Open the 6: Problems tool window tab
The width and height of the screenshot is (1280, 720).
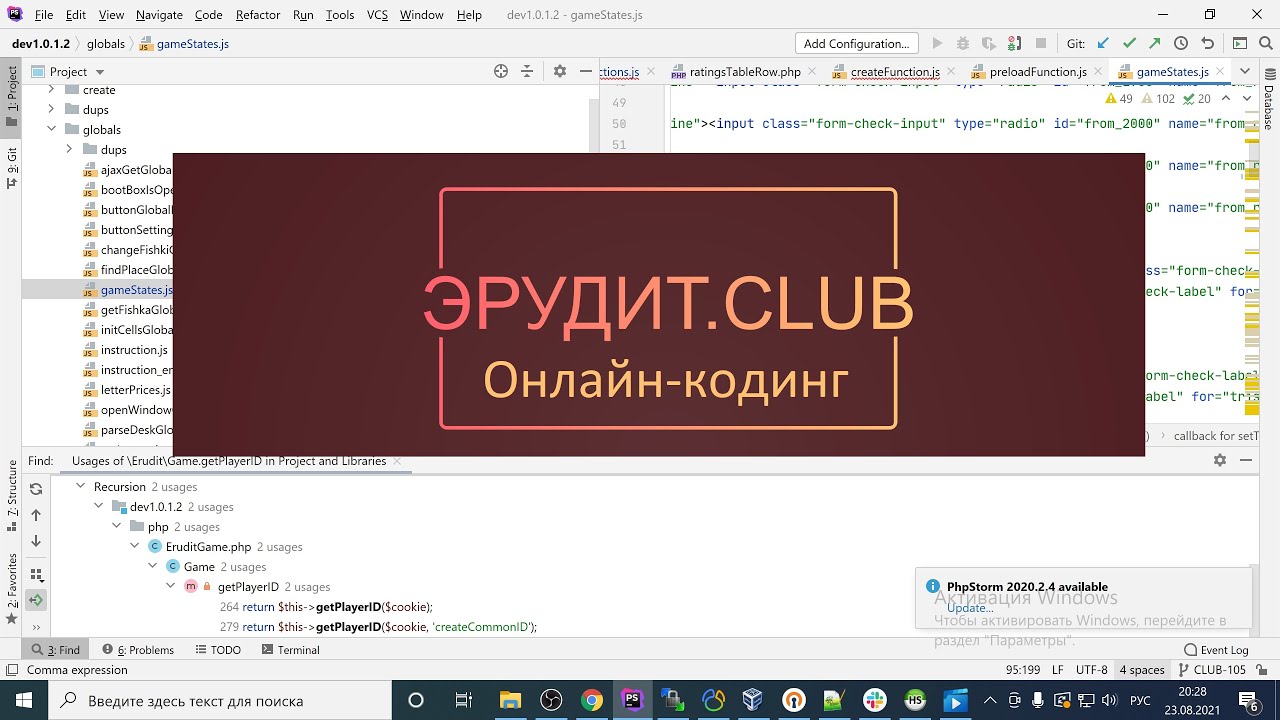[137, 650]
